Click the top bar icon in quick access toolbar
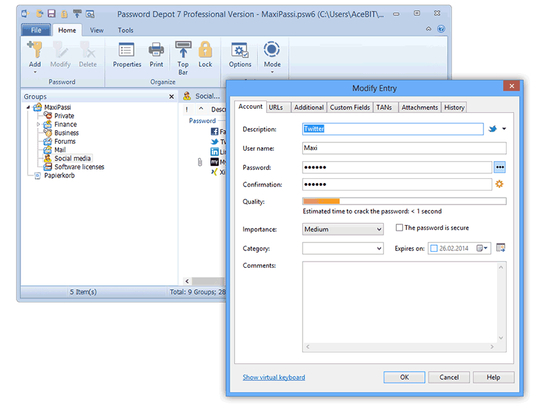The width and height of the screenshot is (550, 413). pos(77,14)
